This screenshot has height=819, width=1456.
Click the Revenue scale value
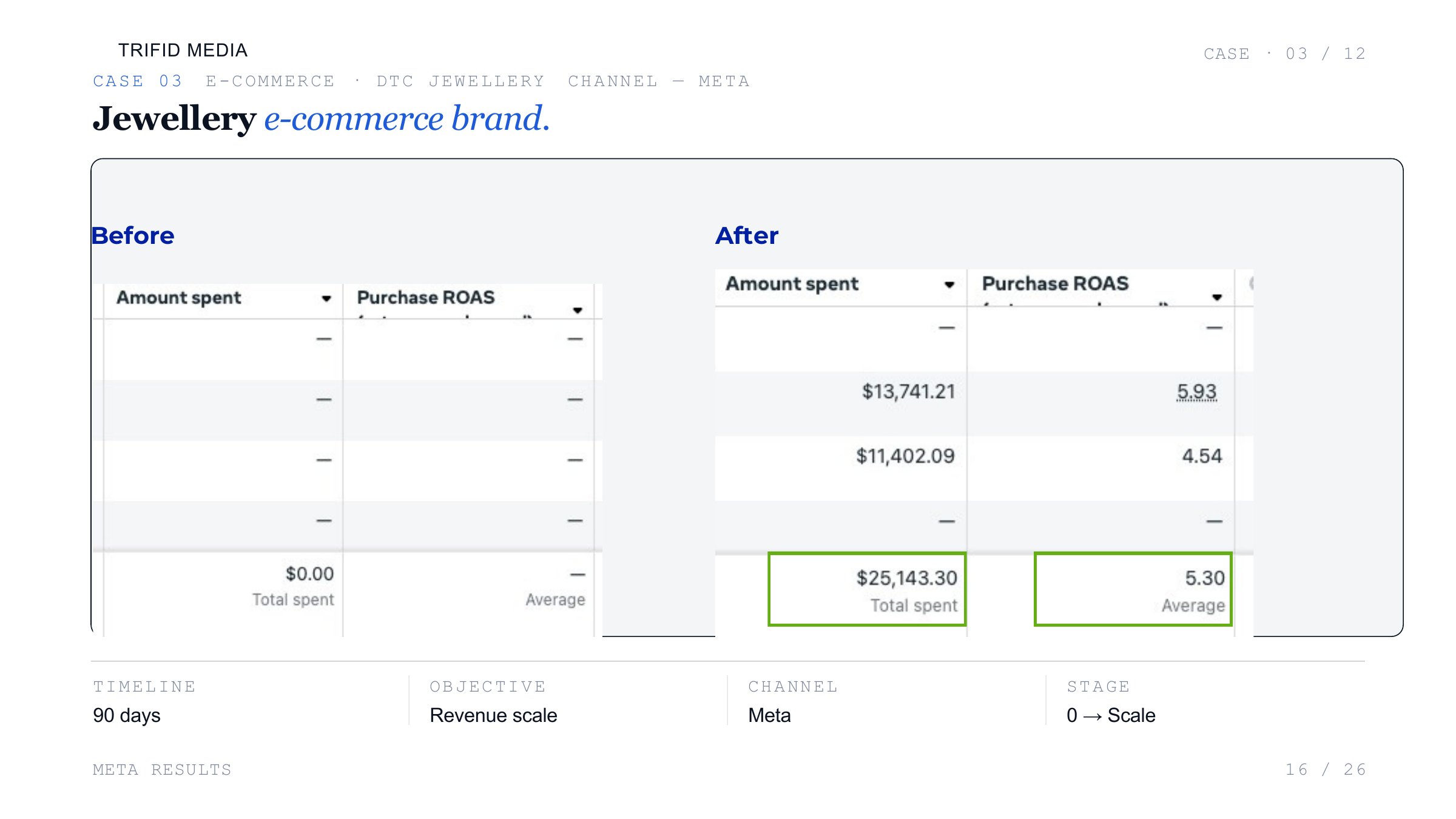coord(493,716)
